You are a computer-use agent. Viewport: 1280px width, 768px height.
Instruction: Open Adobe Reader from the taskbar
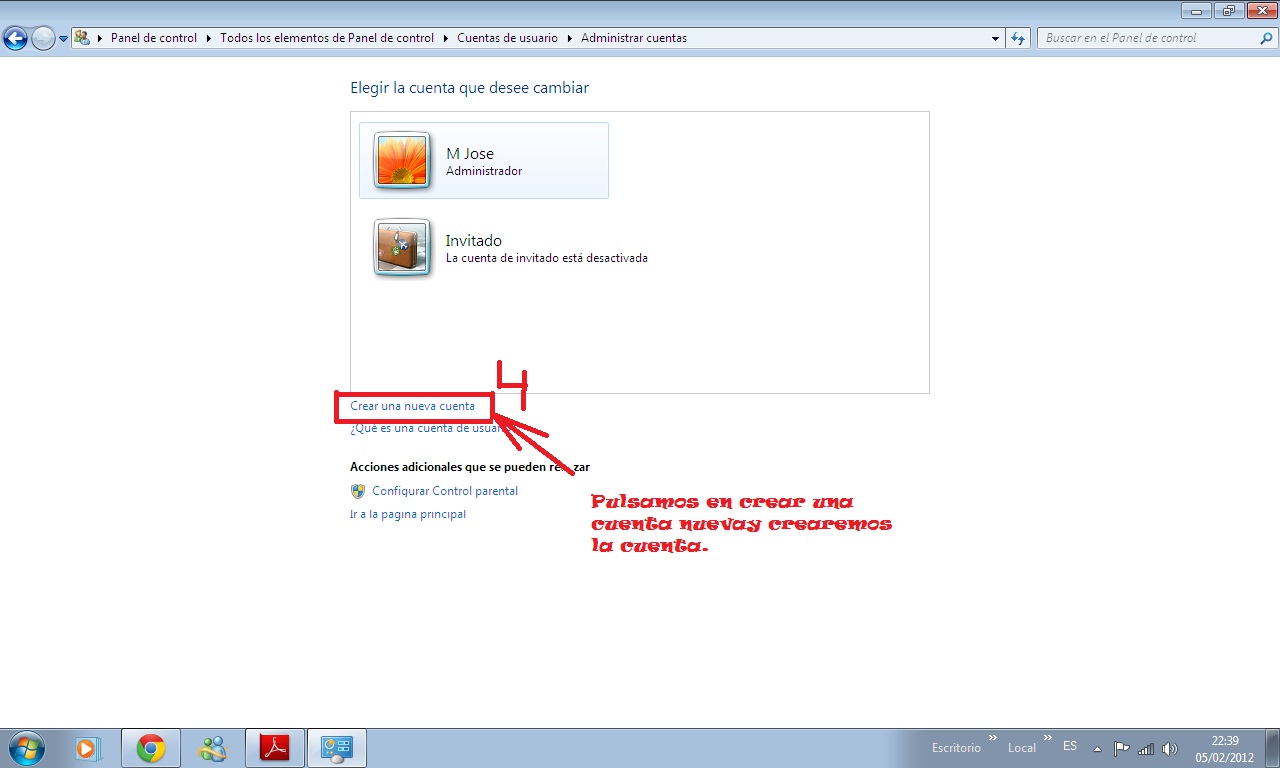[275, 748]
